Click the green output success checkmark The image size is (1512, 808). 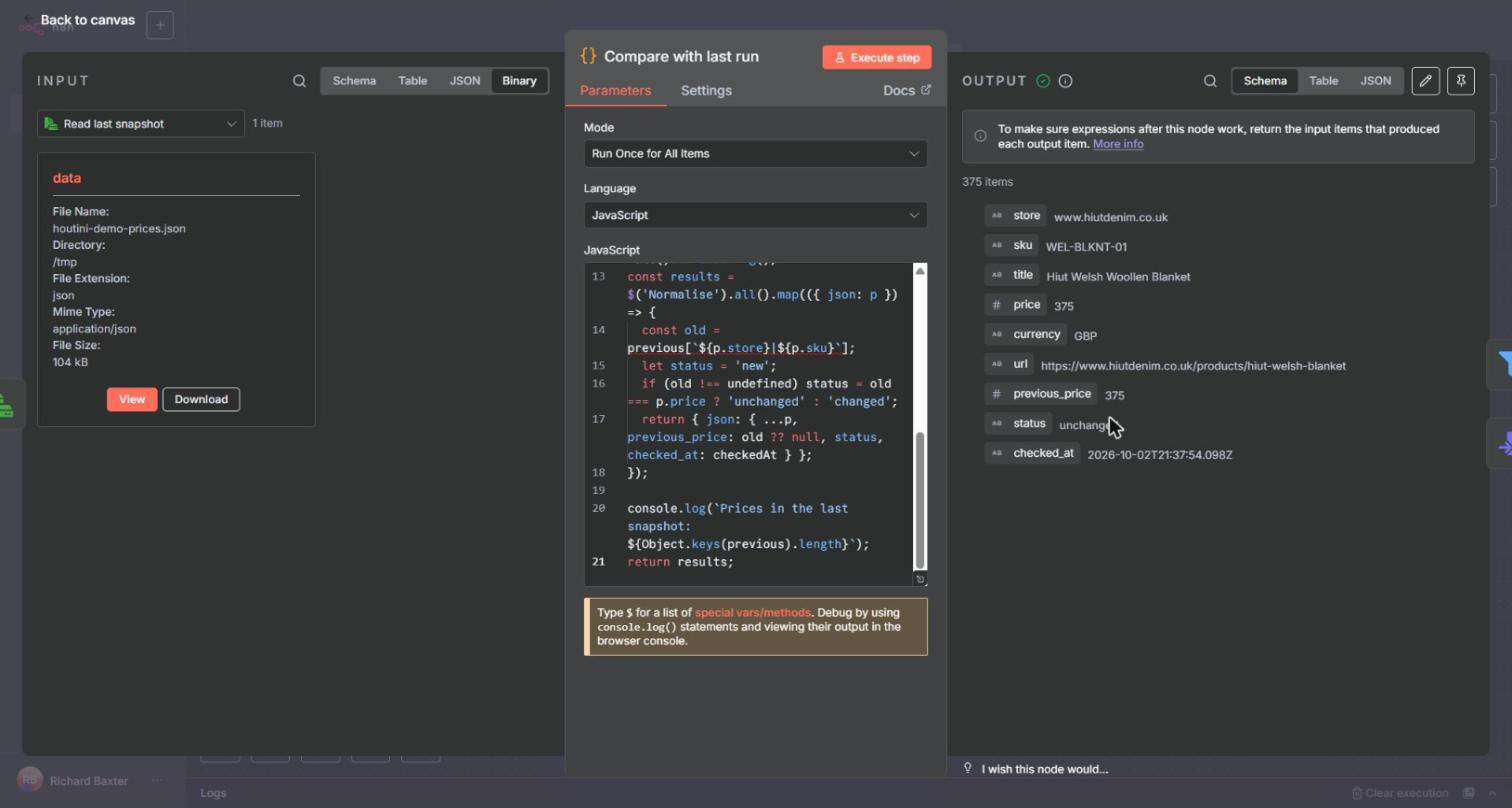click(1043, 81)
